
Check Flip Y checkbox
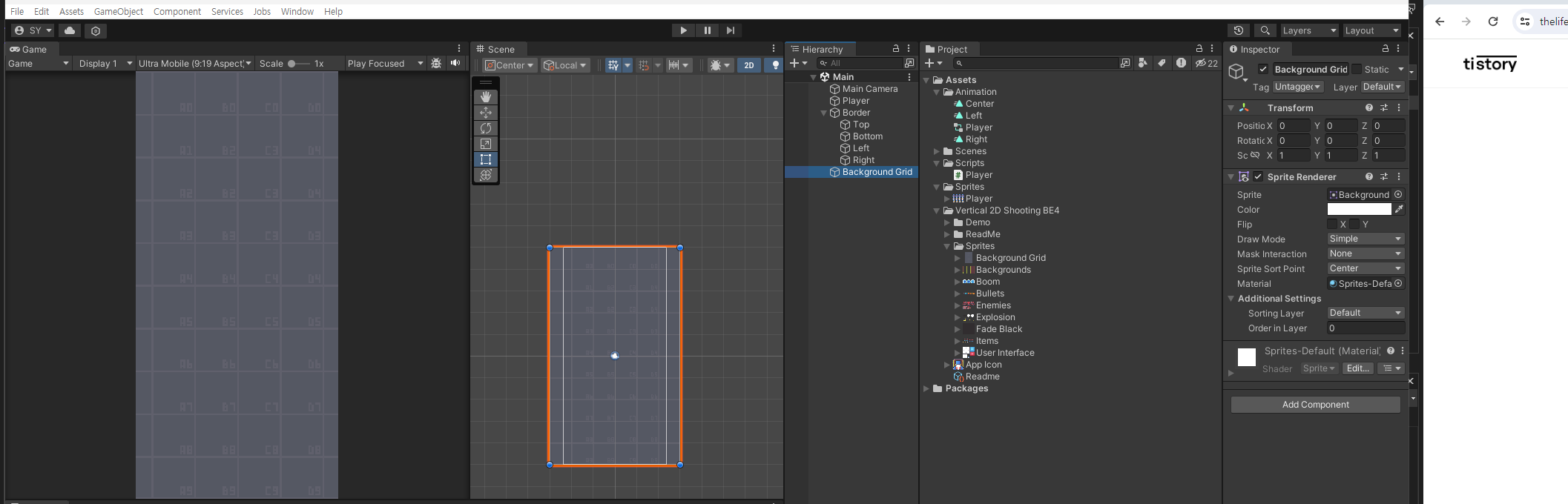(x=1354, y=225)
